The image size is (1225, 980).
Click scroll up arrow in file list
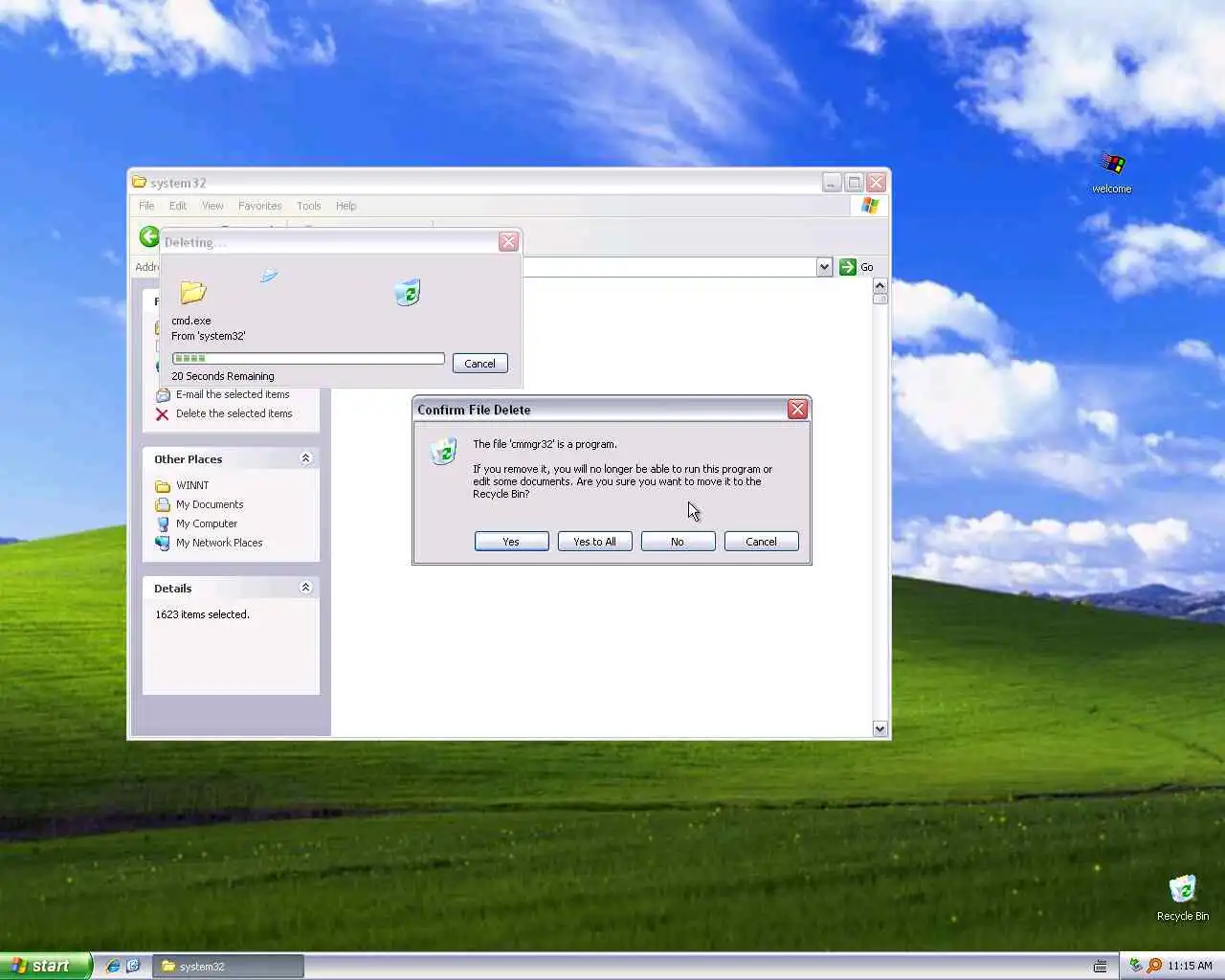tap(880, 285)
